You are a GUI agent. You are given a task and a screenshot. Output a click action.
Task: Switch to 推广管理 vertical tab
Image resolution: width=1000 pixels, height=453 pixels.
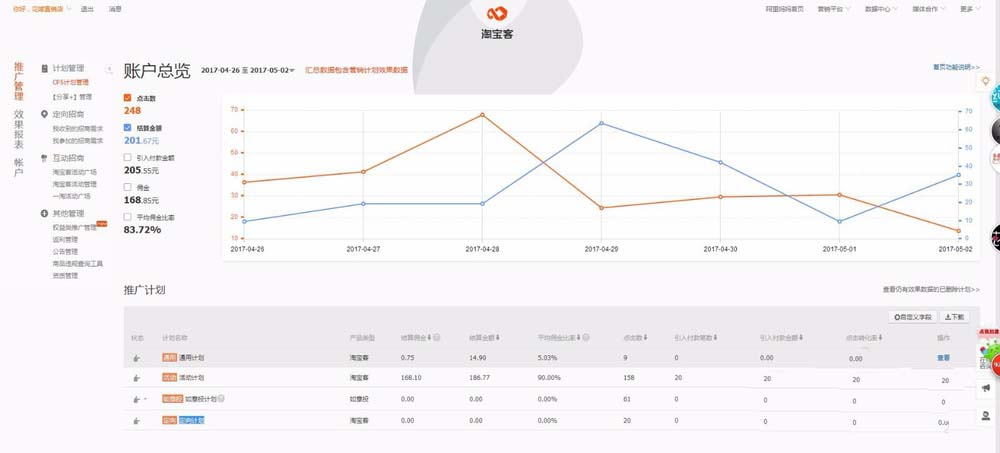point(19,82)
